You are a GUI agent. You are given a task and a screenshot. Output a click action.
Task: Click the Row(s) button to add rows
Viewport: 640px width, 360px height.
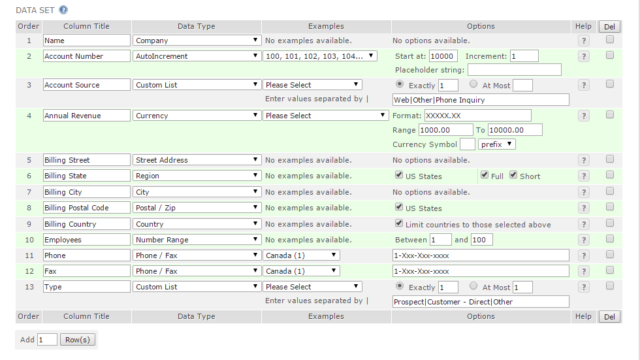pyautogui.click(x=78, y=340)
